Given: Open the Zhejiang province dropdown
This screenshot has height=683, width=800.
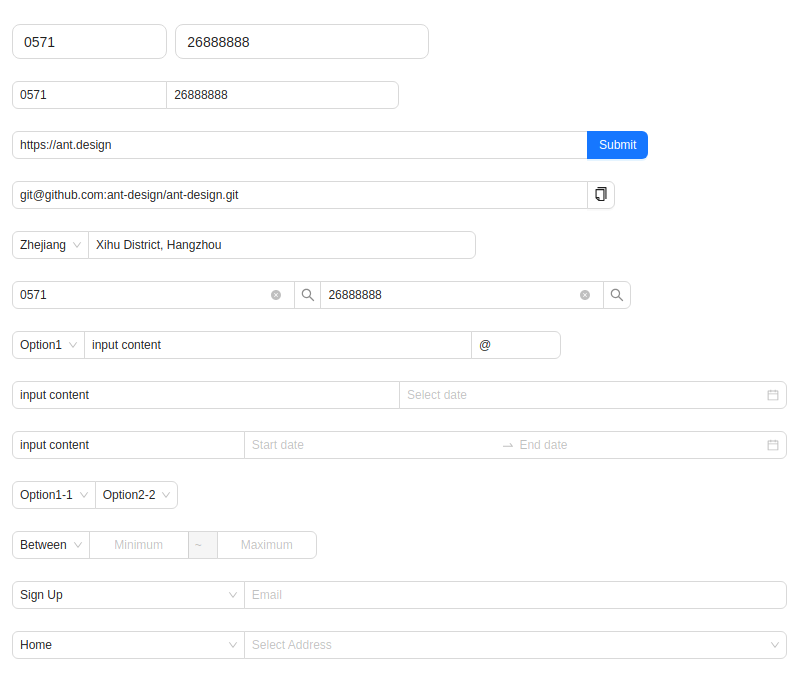Looking at the screenshot, I should 49,245.
